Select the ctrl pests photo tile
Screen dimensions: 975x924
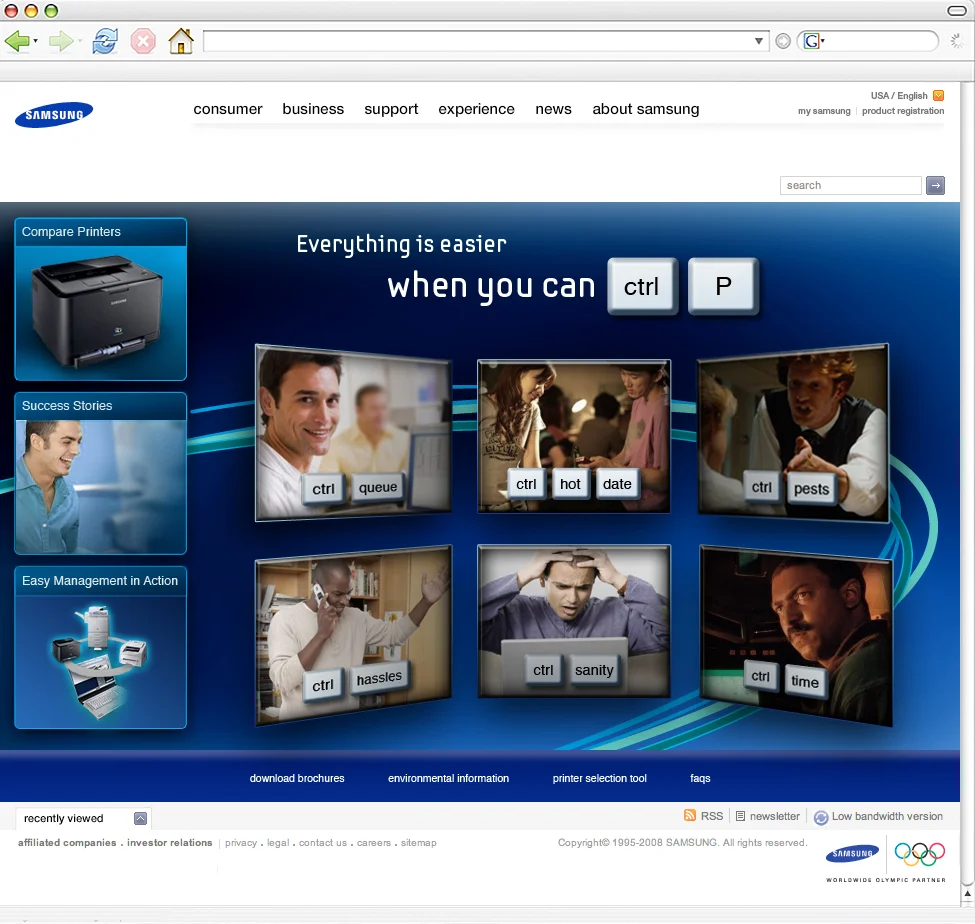(793, 433)
